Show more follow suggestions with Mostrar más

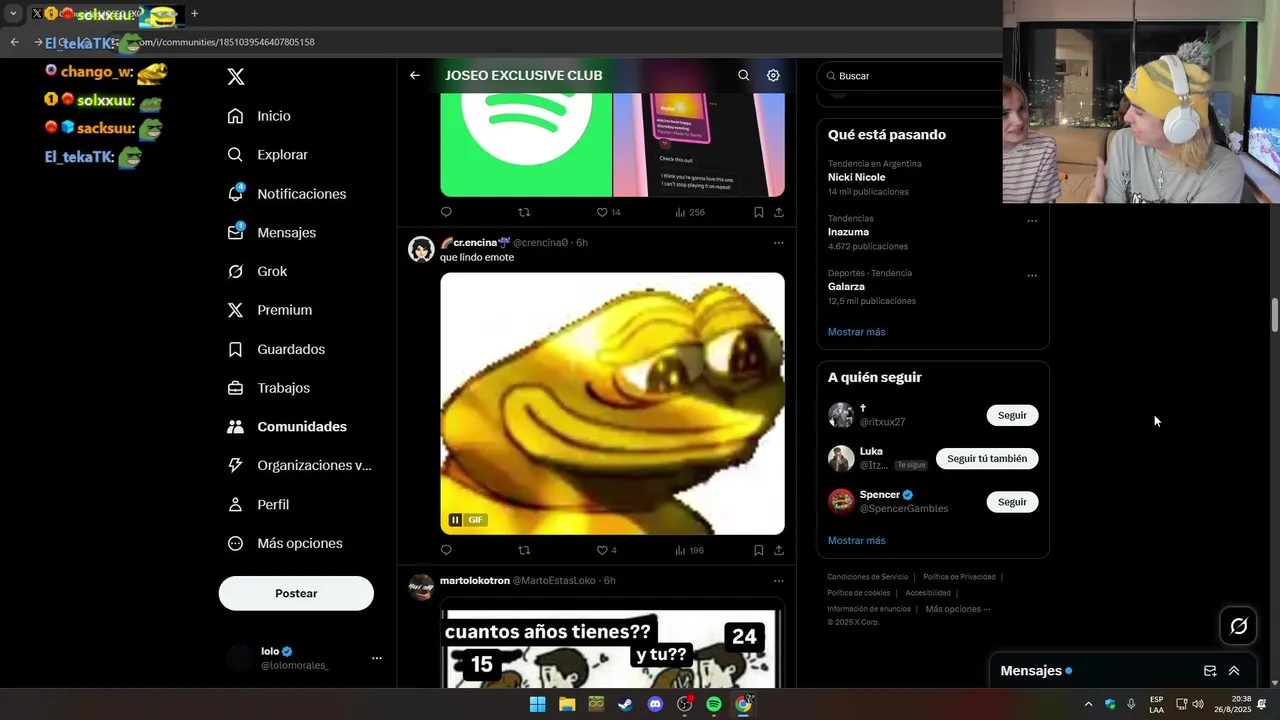(x=856, y=541)
